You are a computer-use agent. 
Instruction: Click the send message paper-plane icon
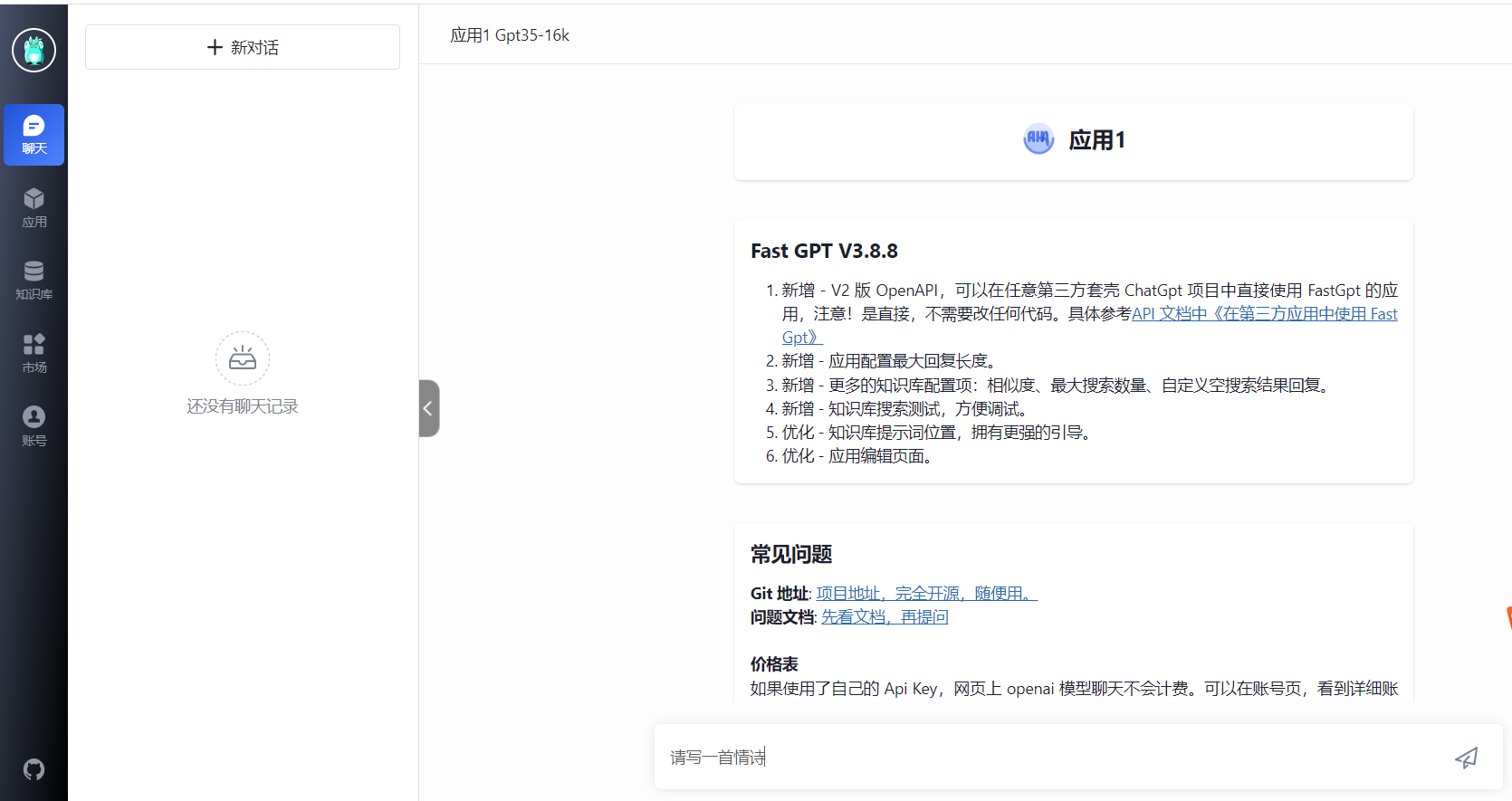(1466, 758)
